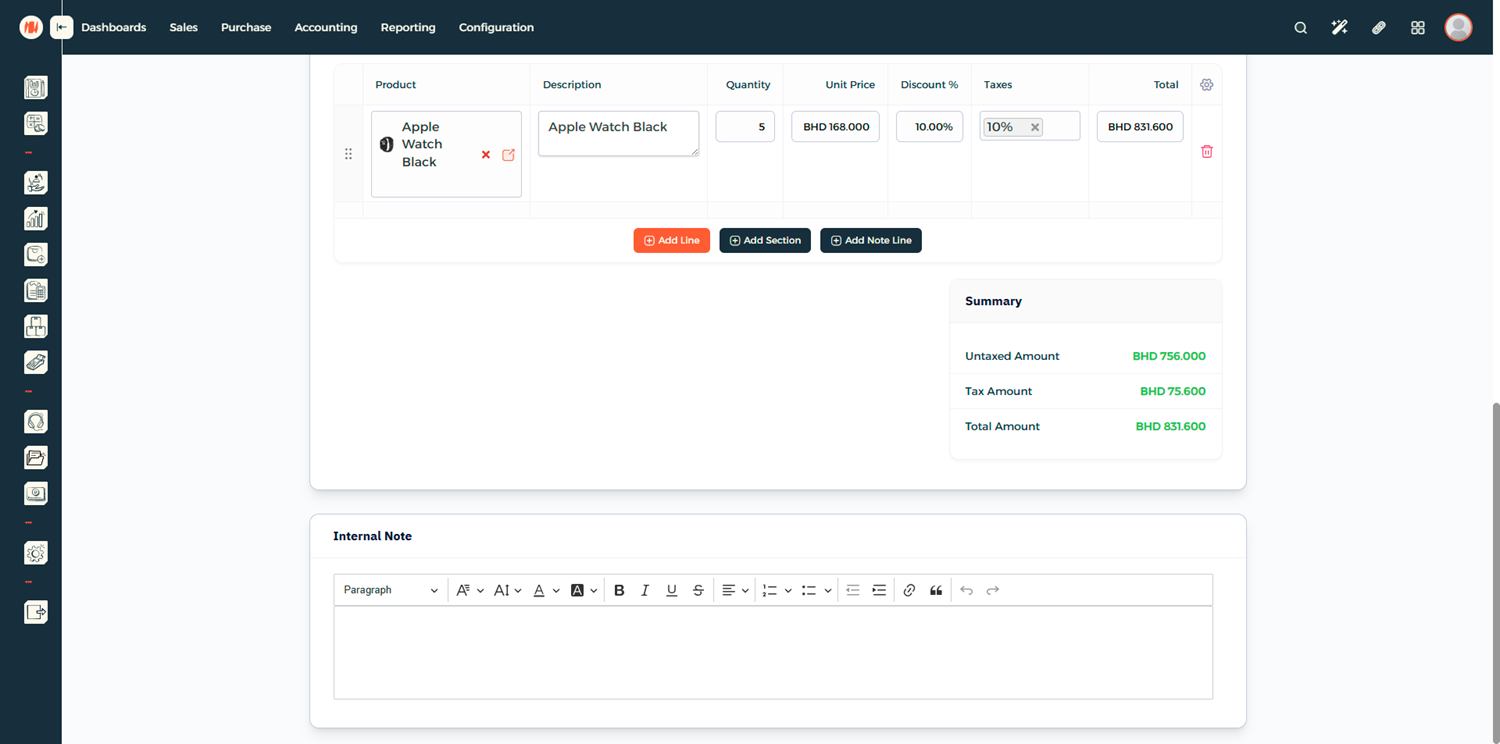The height and width of the screenshot is (744, 1500).
Task: Click the search magnifier icon in top bar
Action: (1300, 28)
